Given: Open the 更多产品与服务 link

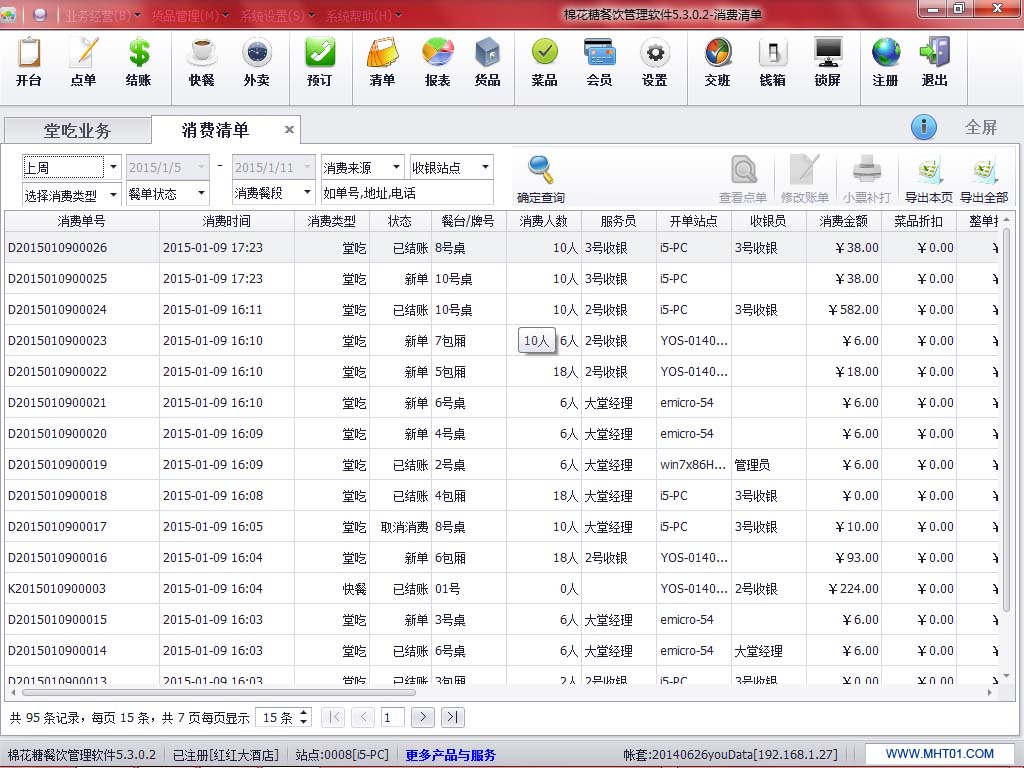Looking at the screenshot, I should coord(451,756).
